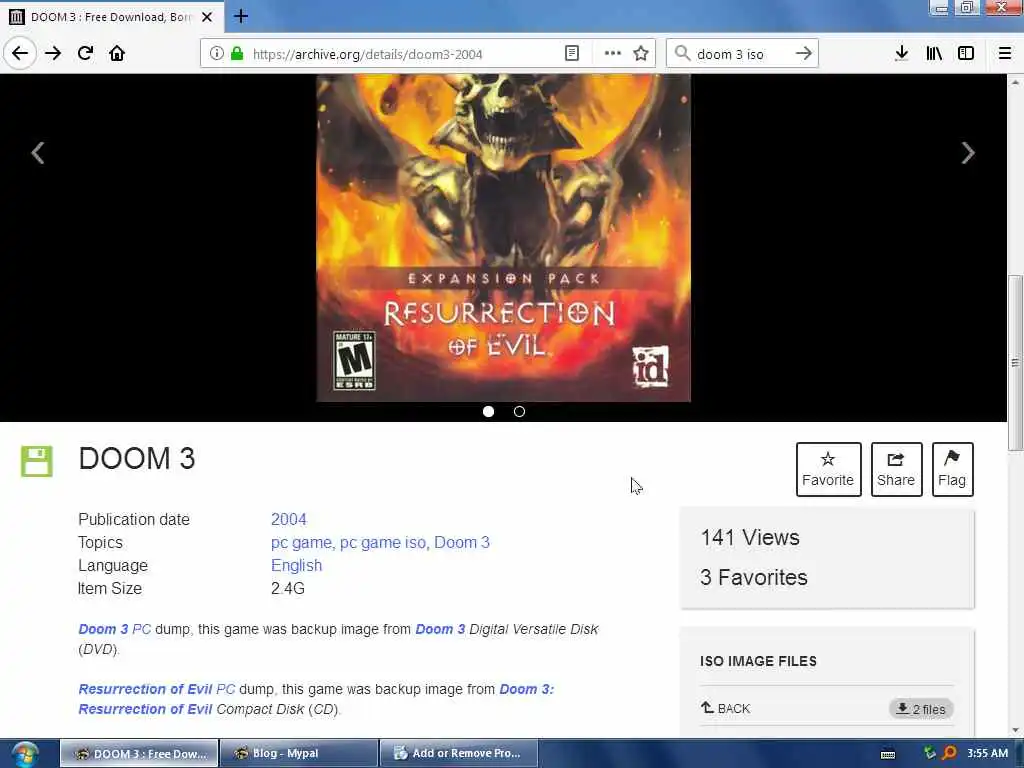Open page actions three-dot menu
This screenshot has height=768, width=1024.
tap(613, 54)
